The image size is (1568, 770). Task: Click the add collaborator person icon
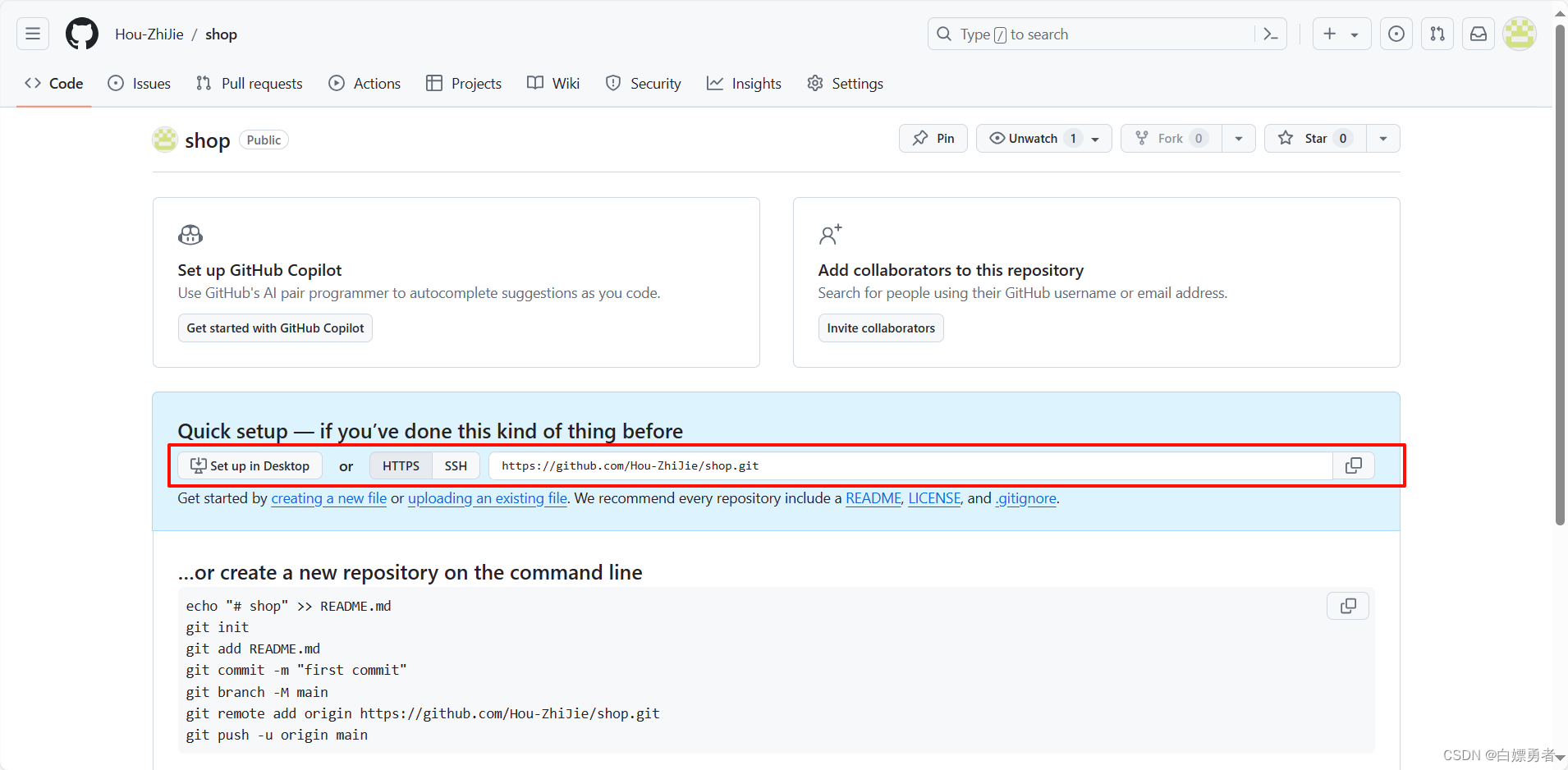pos(830,235)
